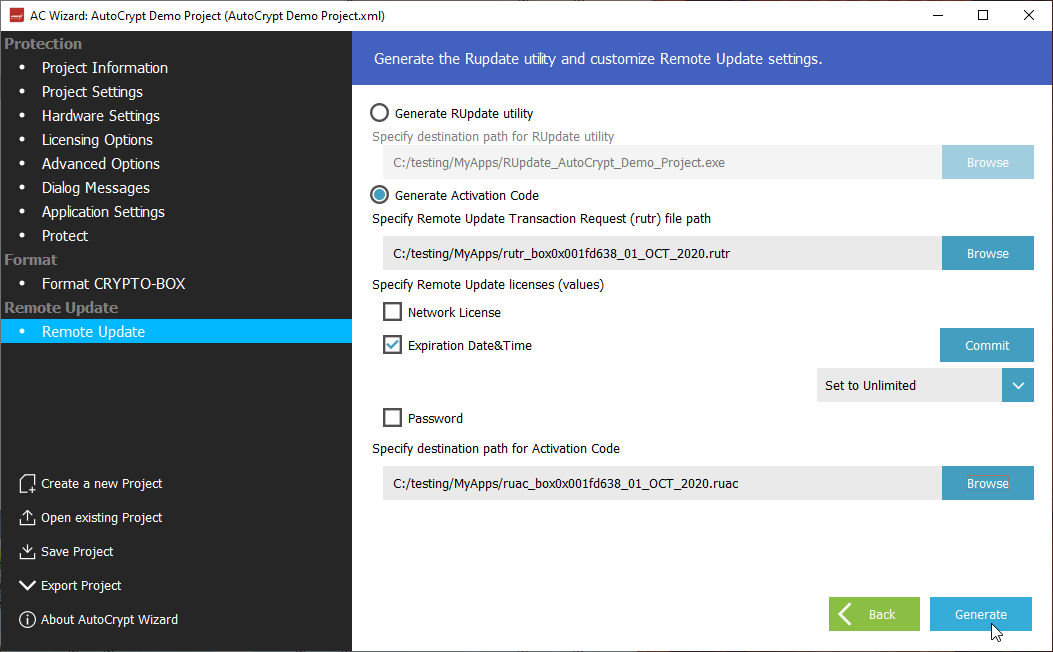1053x652 pixels.
Task: Uncheck the Expiration Date&Time checkbox
Action: [x=393, y=345]
